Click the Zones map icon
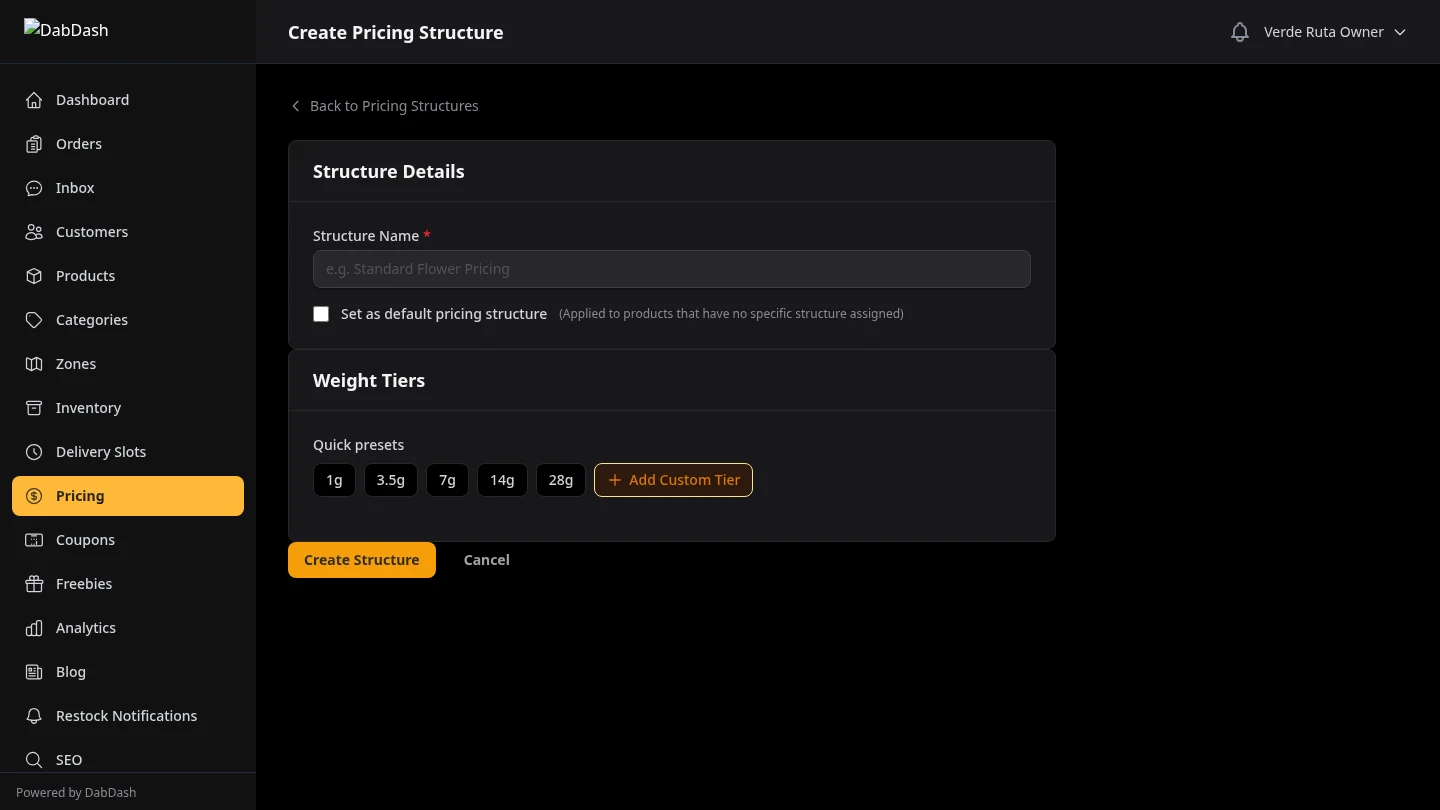 (33, 364)
